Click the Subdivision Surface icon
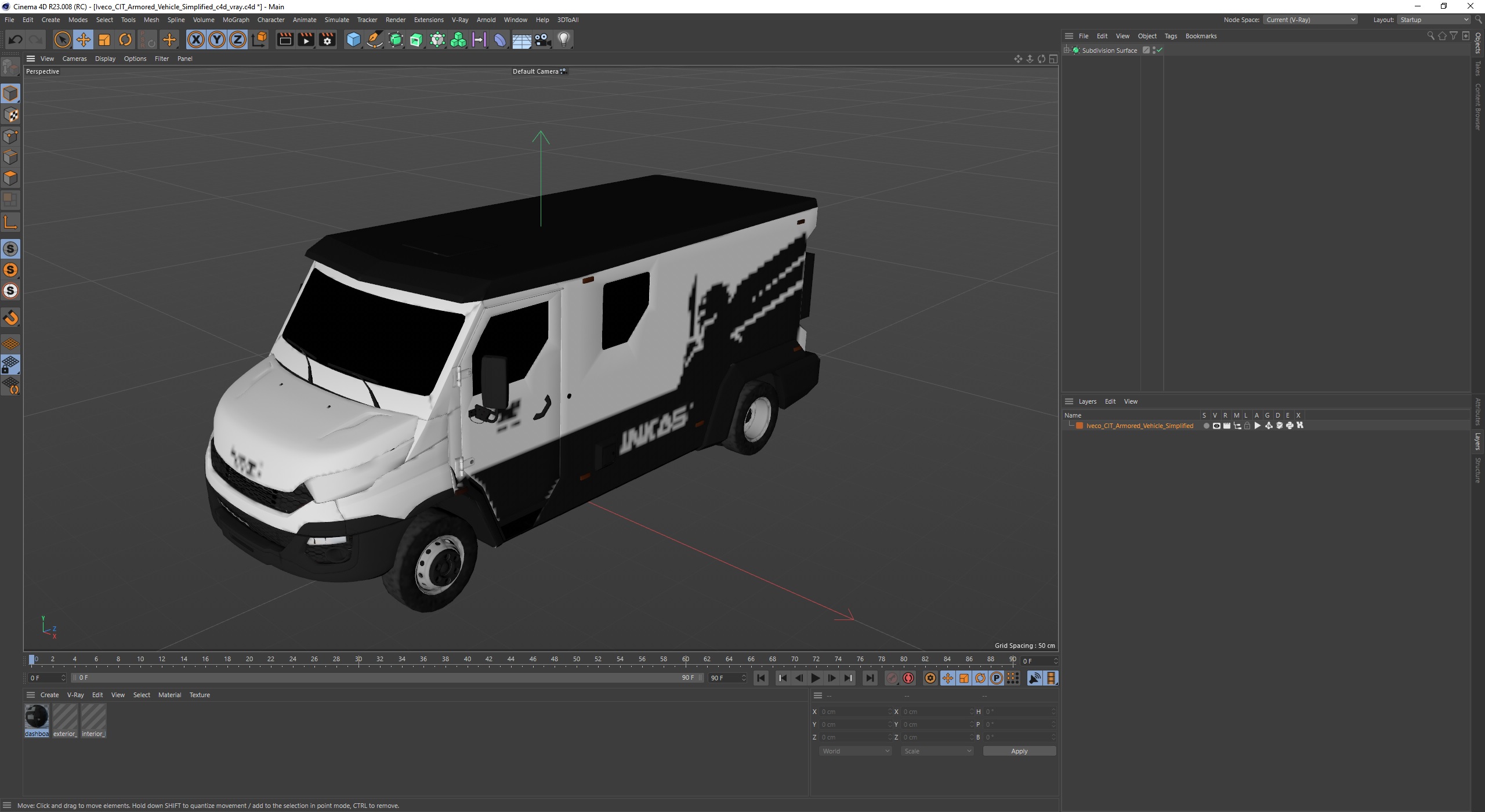Screen dimensions: 1485x812 [1079, 50]
